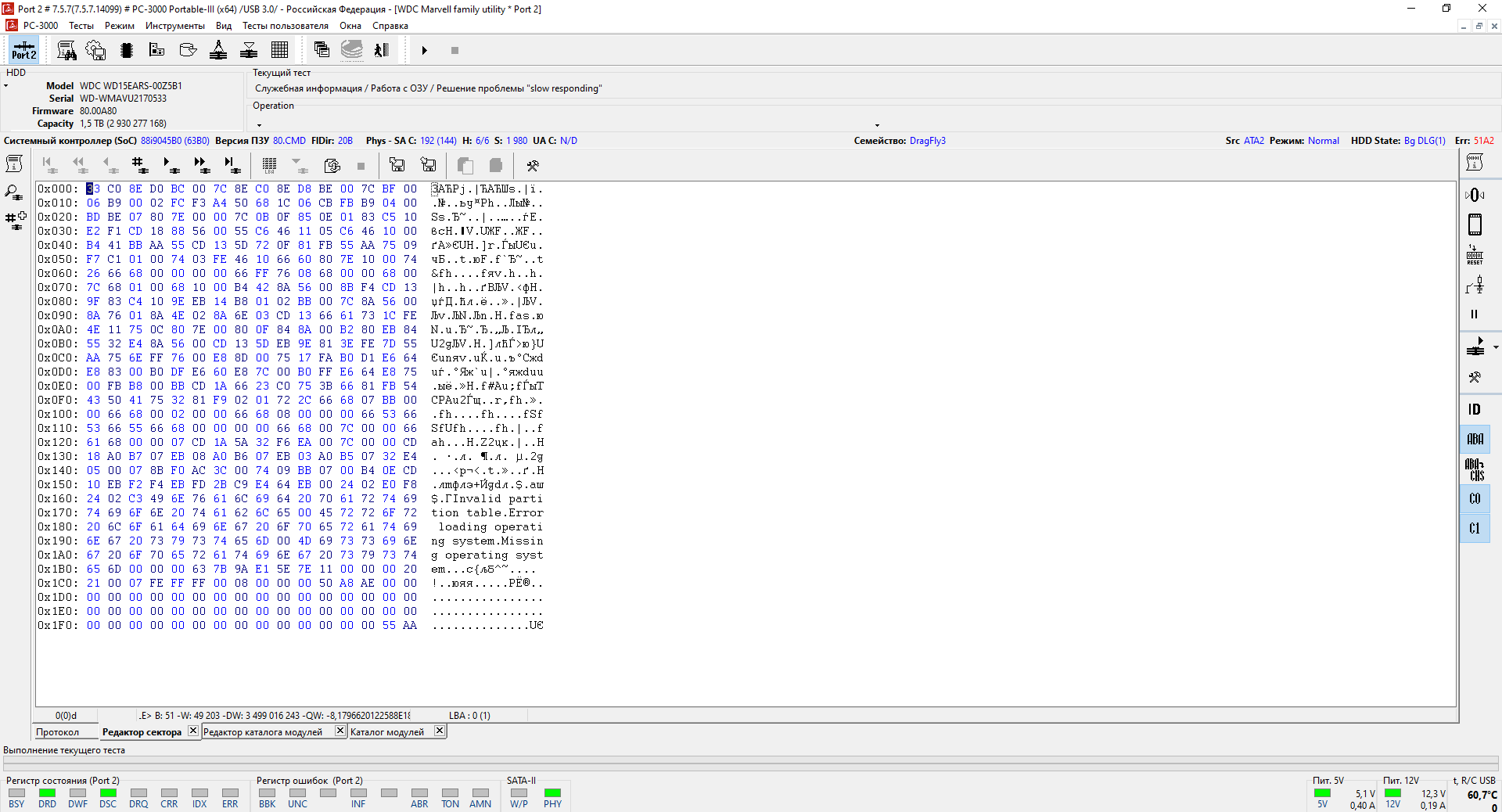Image resolution: width=1502 pixels, height=812 pixels.
Task: Click the Bg DLG(1) HDD state value
Action: tap(1425, 141)
